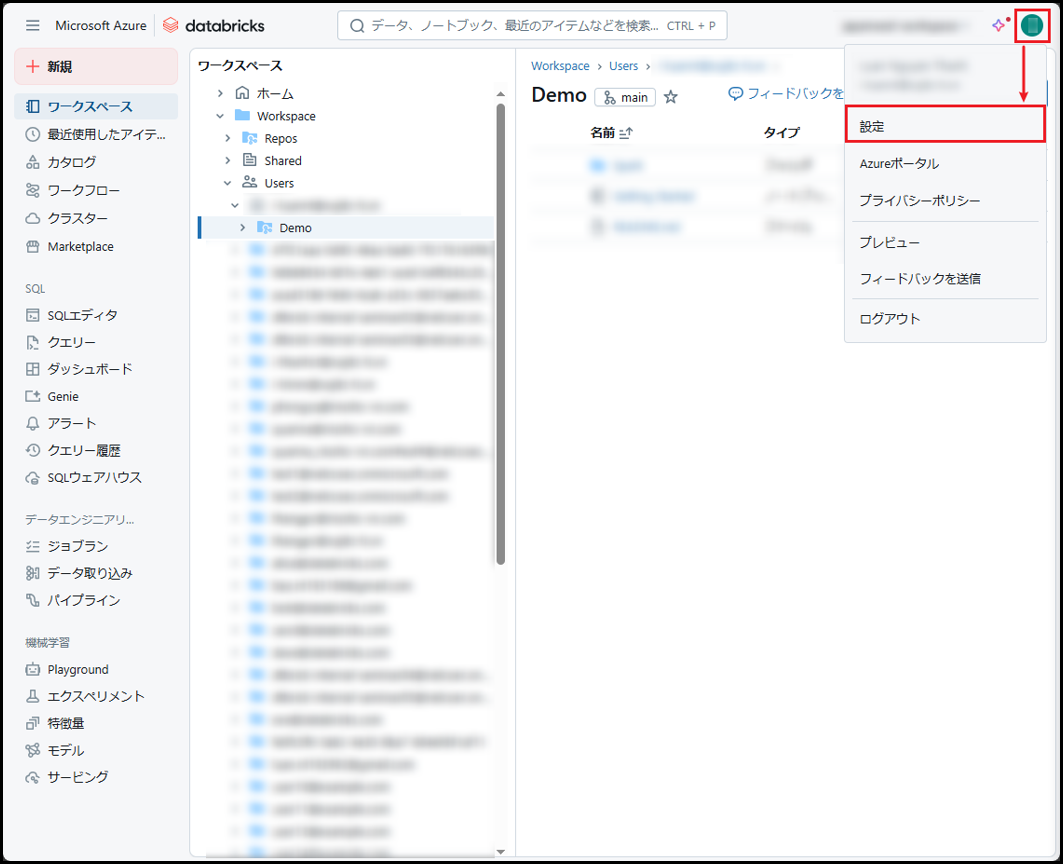
Task: Open クエリー履歴 in sidebar
Action: [96, 450]
